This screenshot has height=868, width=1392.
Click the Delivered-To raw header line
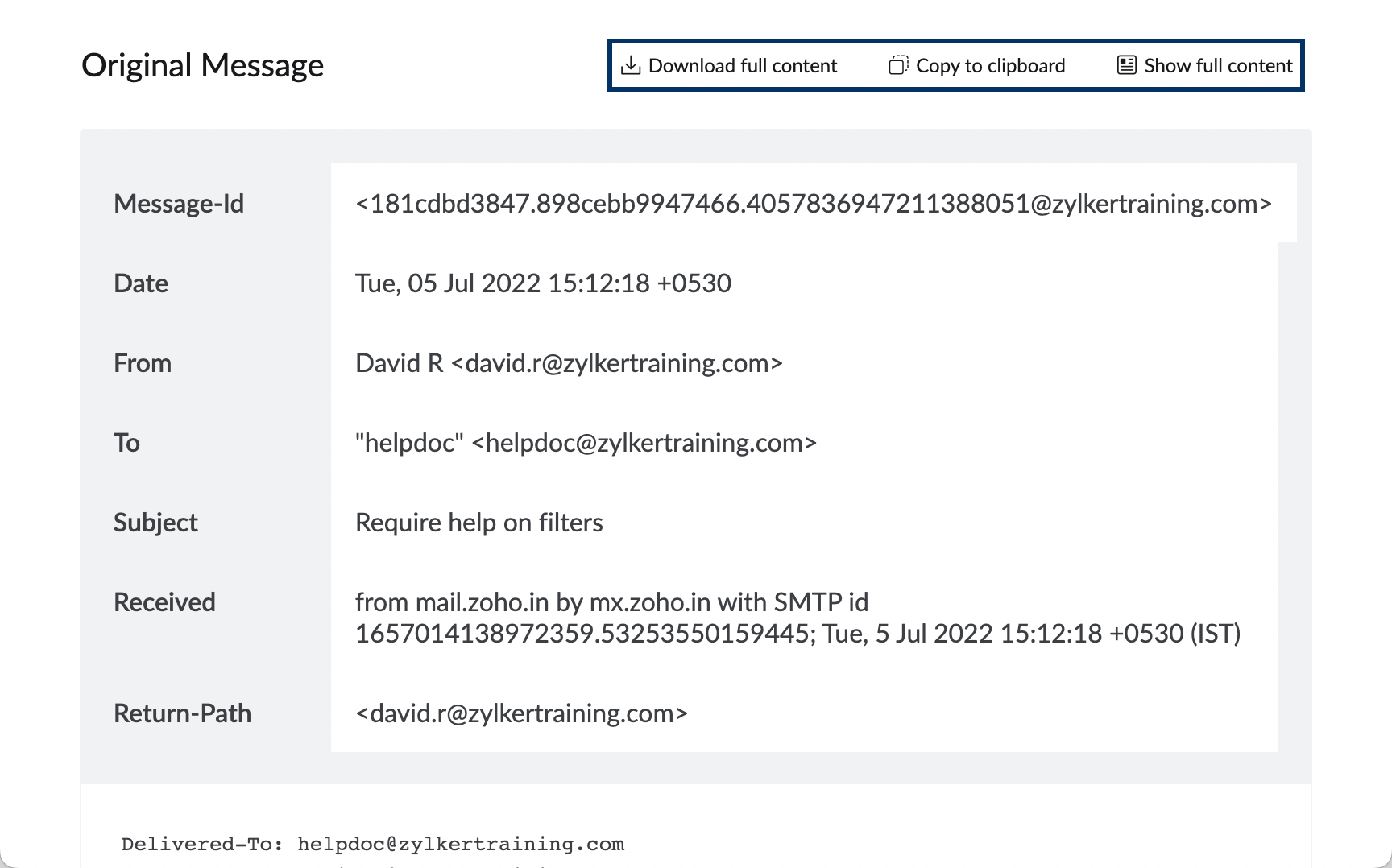click(373, 845)
